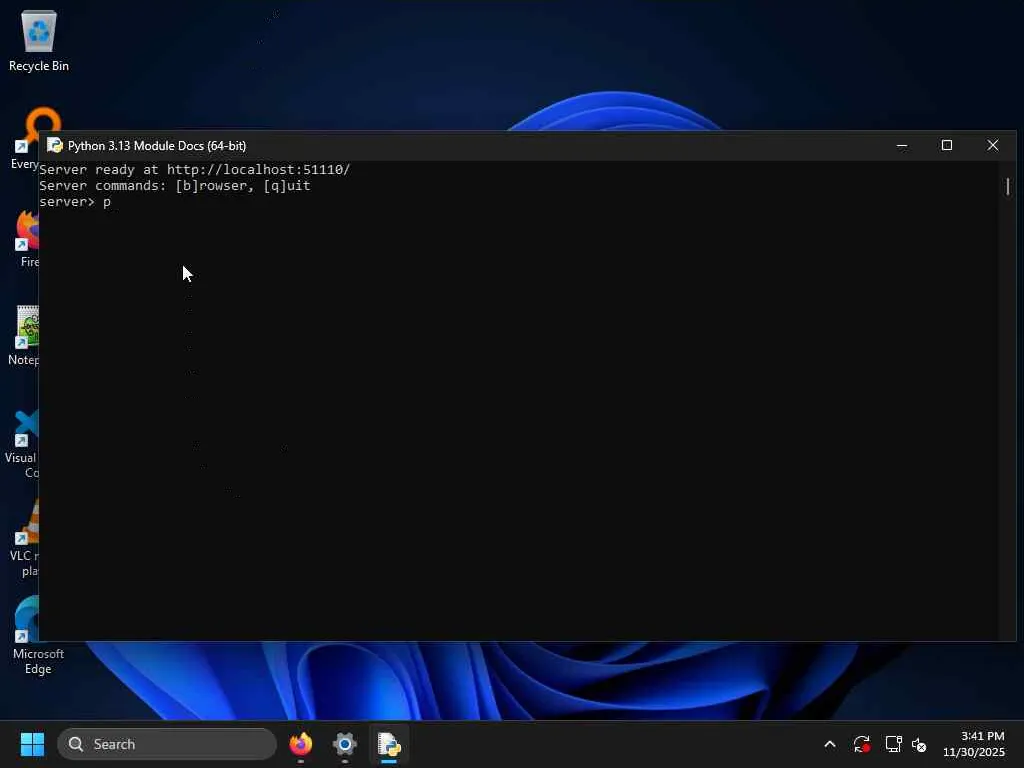Show hidden icons in system tray
Viewport: 1024px width, 768px height.
(x=830, y=744)
